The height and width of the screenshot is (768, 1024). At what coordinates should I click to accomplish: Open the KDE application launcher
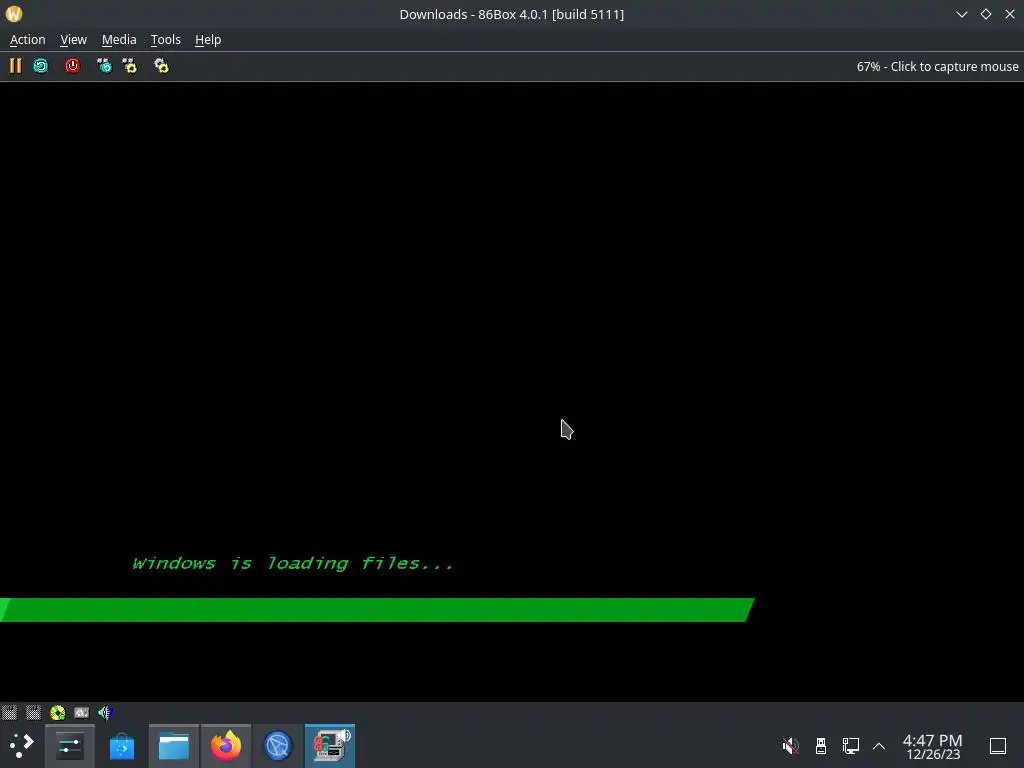tap(22, 746)
